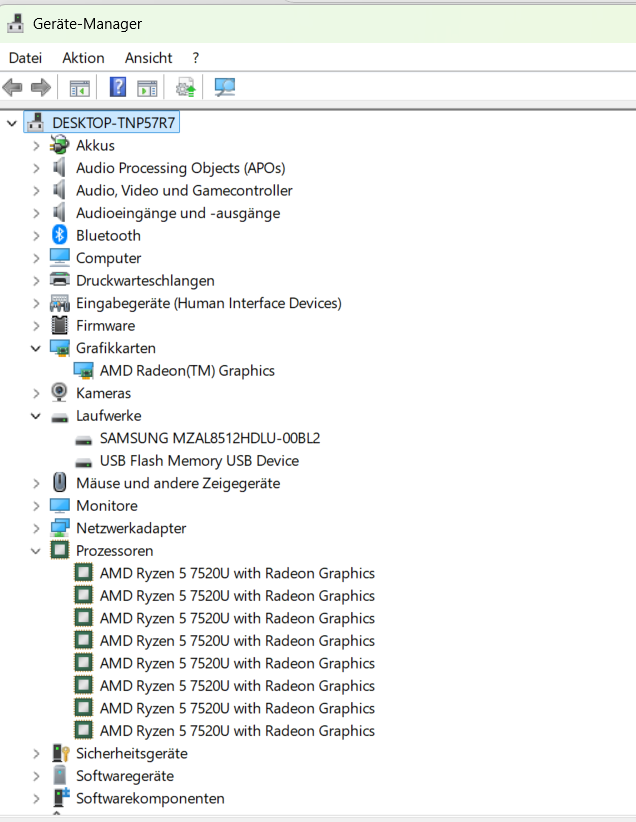Select the first AMD Ryzen 5 7520U entry
636x822 pixels.
[237, 573]
